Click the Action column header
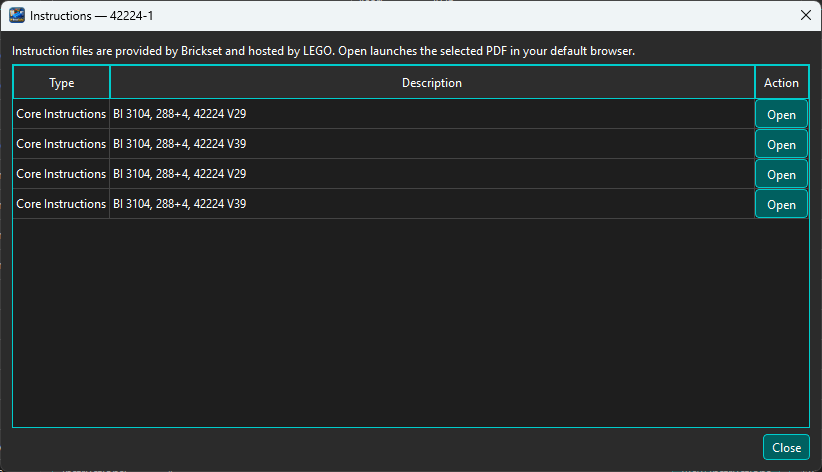 [781, 82]
